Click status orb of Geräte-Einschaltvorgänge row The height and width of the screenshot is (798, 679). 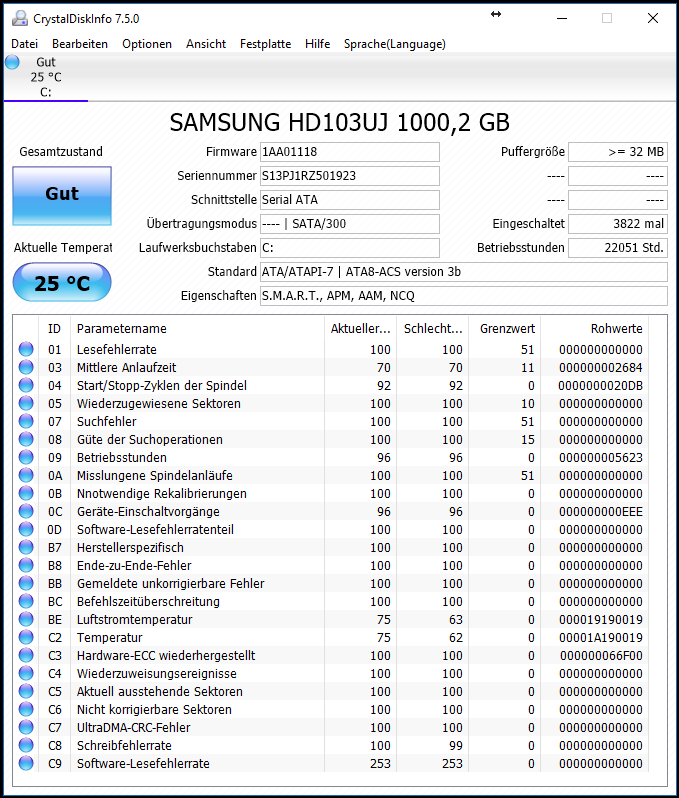tap(26, 511)
